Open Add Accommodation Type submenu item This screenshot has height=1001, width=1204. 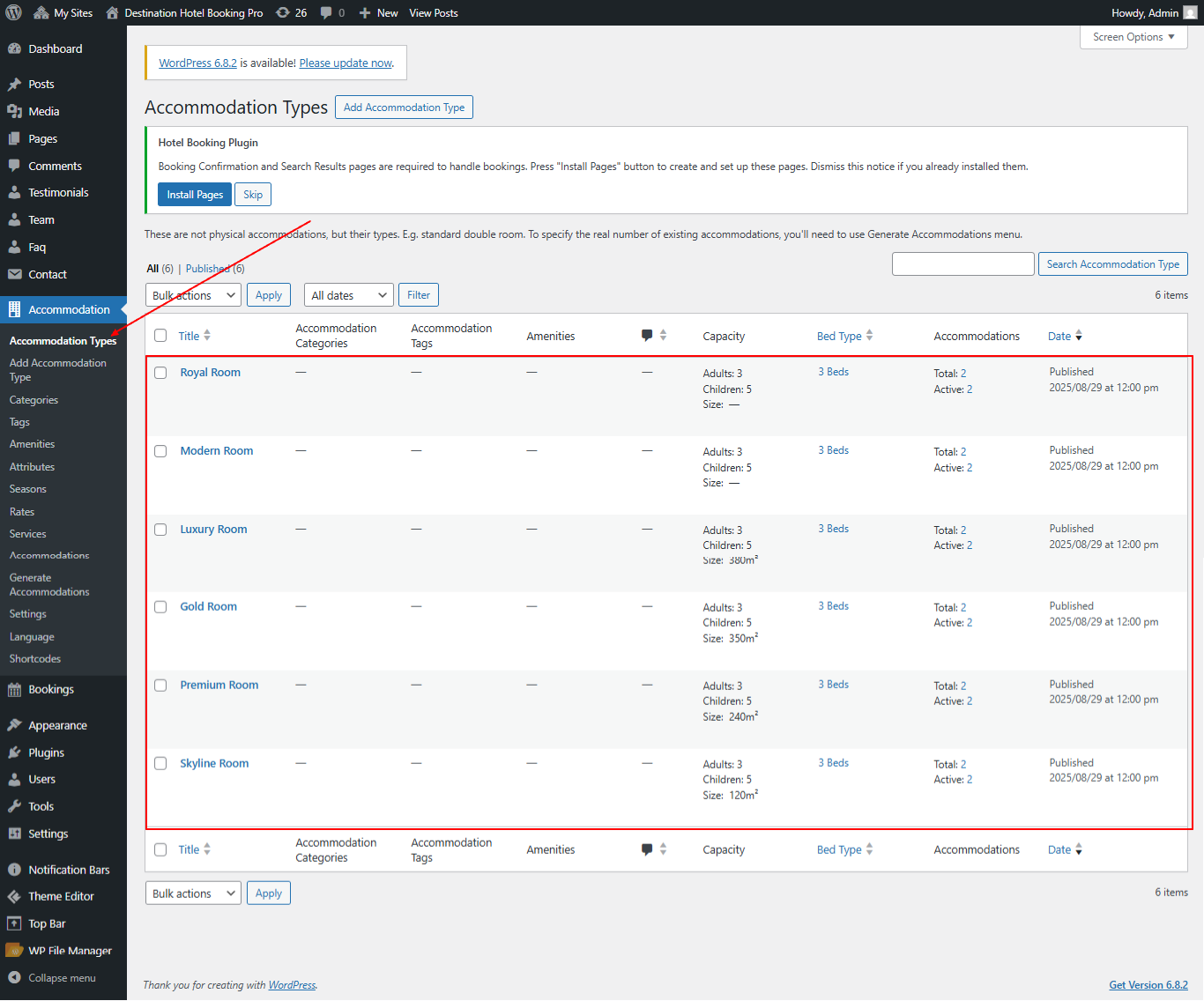tap(58, 370)
